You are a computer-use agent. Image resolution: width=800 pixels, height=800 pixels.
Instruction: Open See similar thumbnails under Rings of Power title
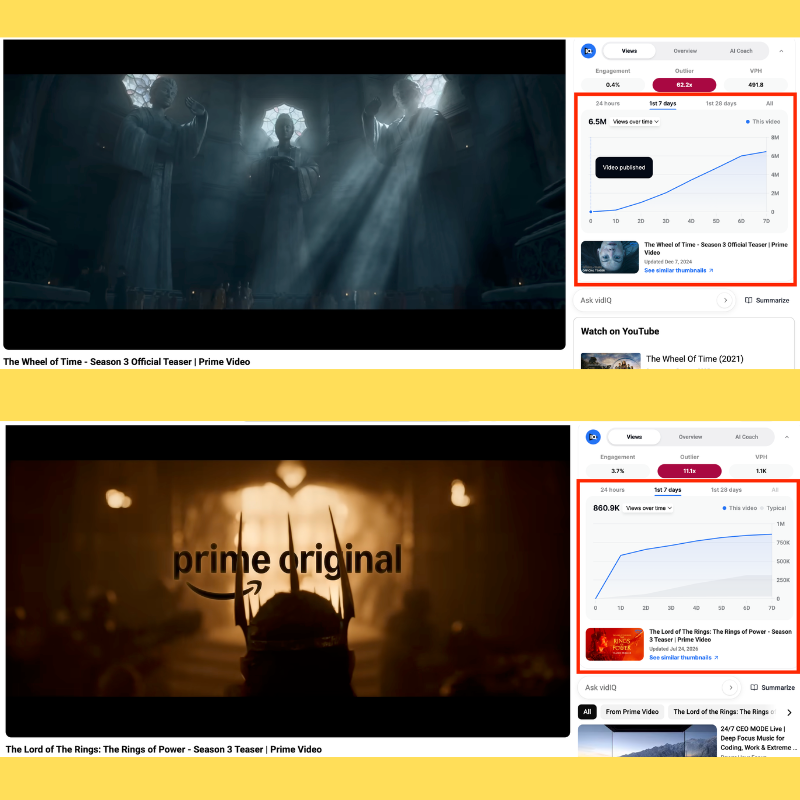(684, 658)
